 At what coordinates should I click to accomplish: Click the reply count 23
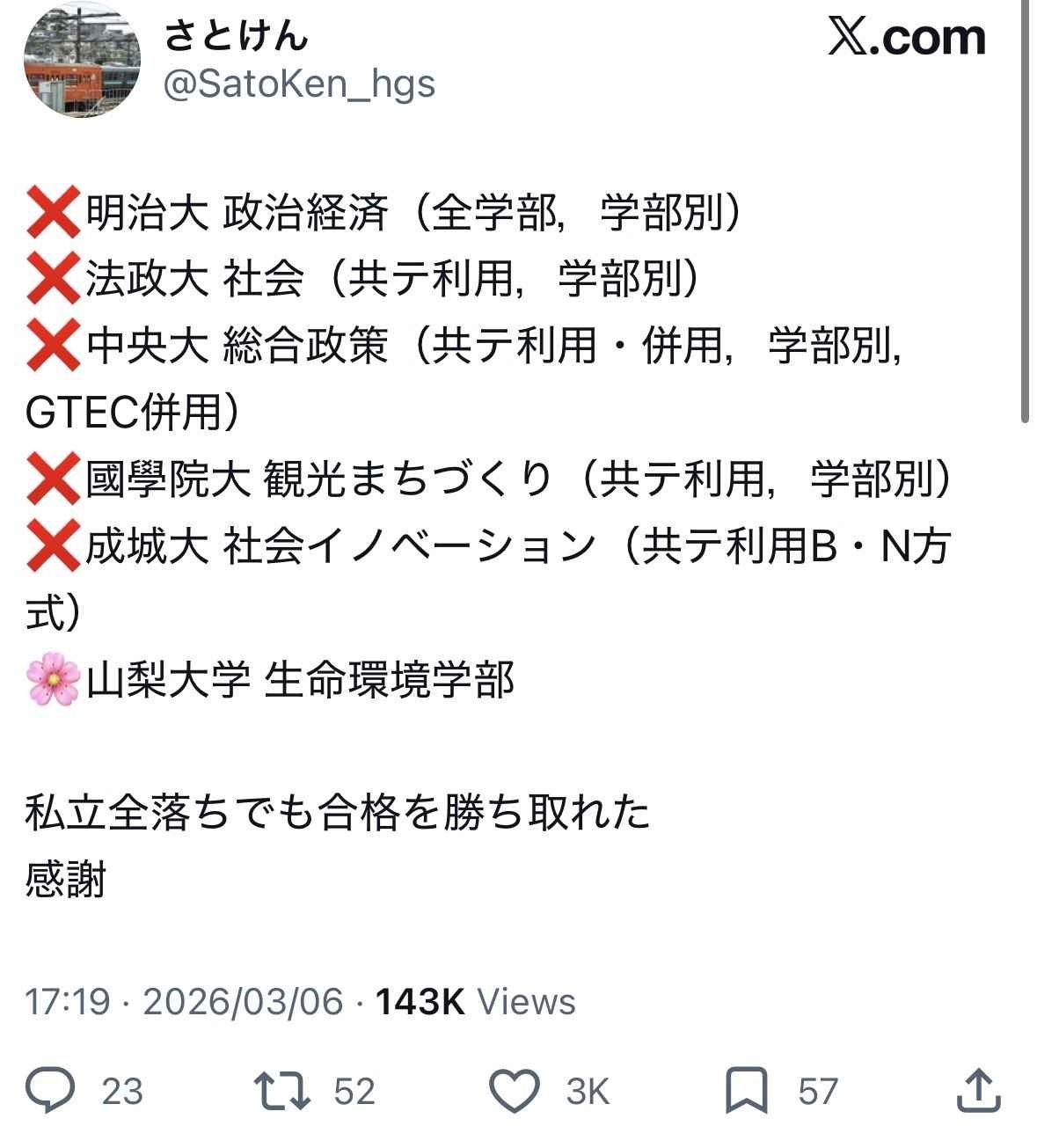click(x=122, y=1092)
